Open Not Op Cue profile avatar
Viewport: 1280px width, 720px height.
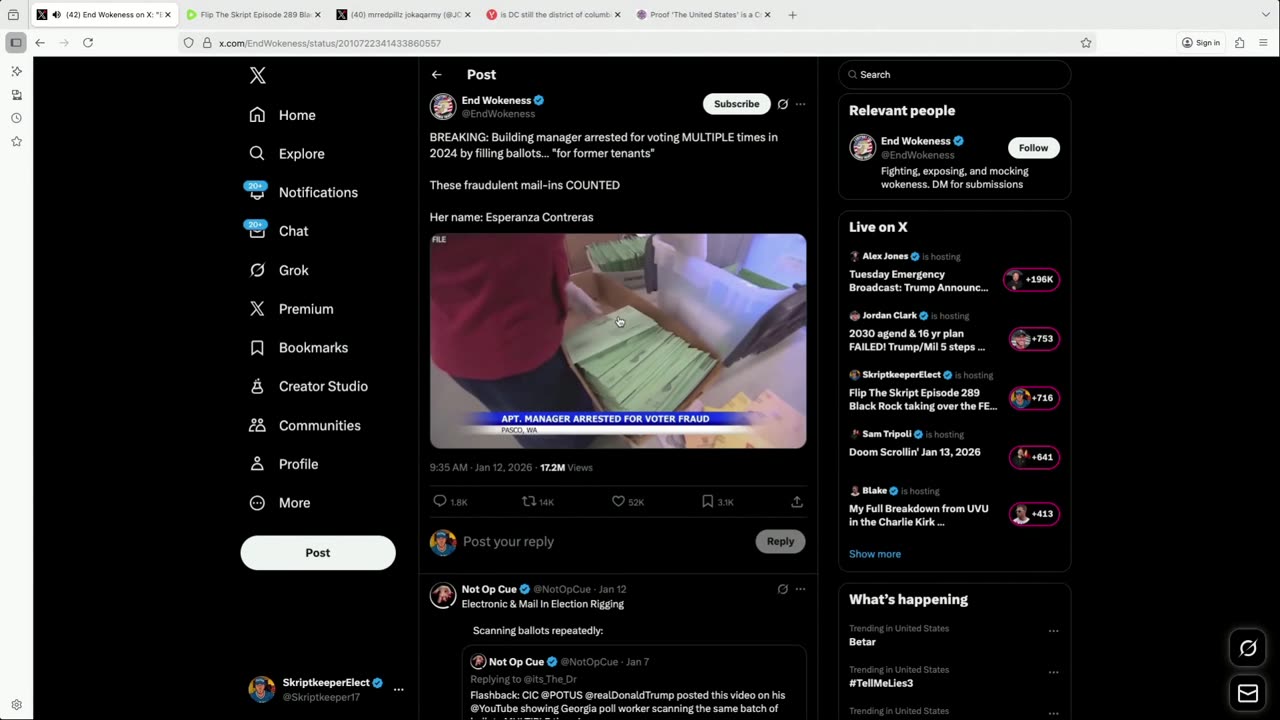443,596
